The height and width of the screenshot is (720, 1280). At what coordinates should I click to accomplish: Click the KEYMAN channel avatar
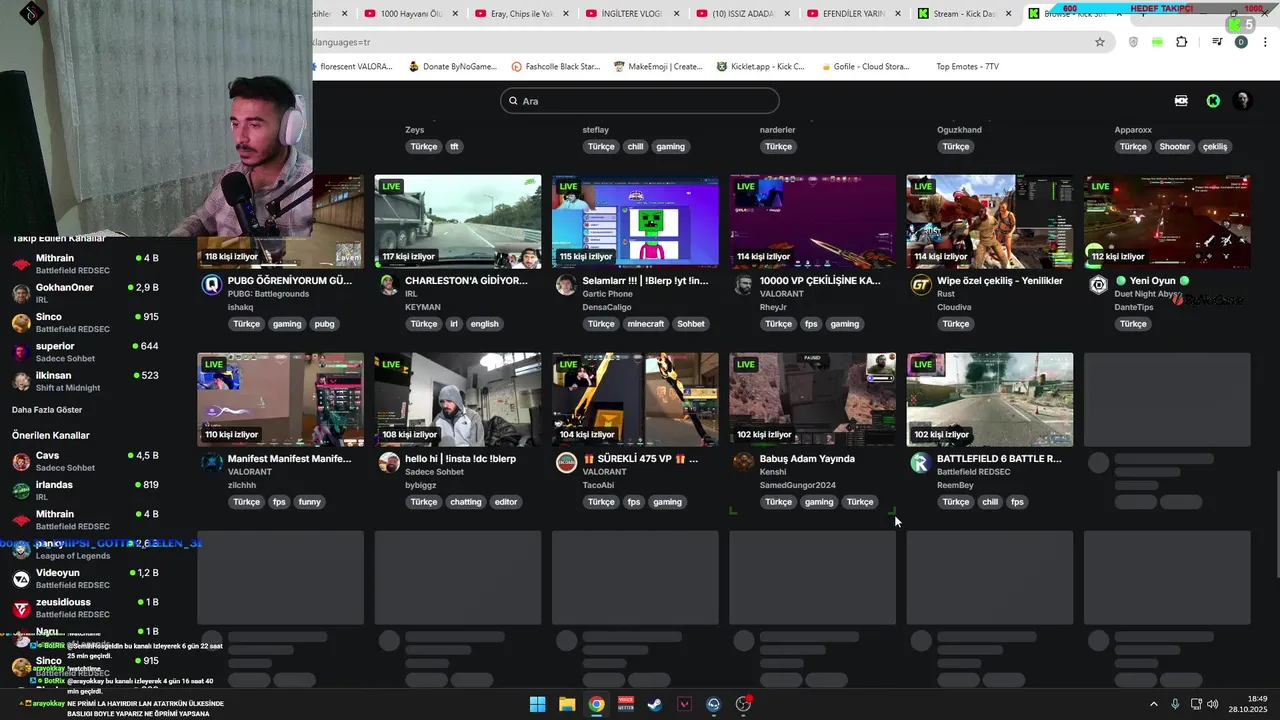coord(389,285)
